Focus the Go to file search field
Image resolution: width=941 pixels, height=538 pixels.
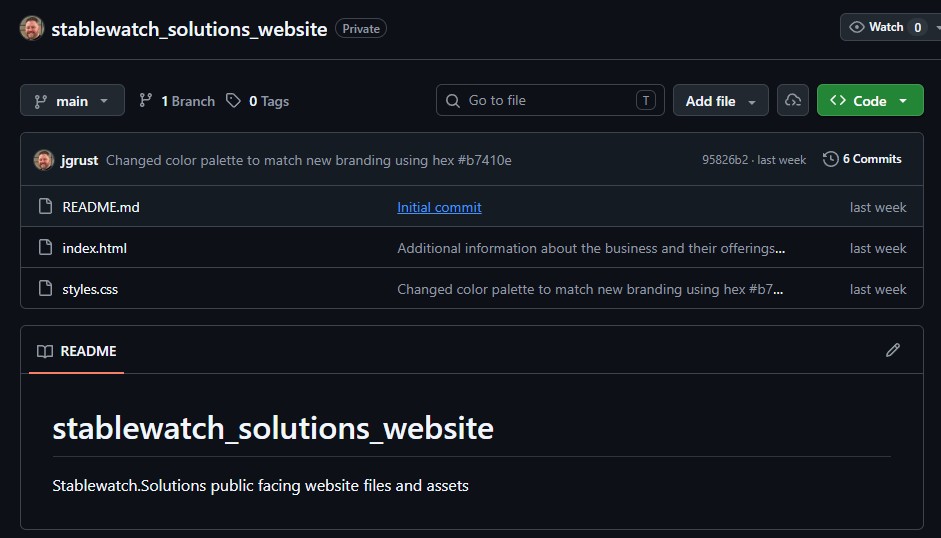click(550, 100)
